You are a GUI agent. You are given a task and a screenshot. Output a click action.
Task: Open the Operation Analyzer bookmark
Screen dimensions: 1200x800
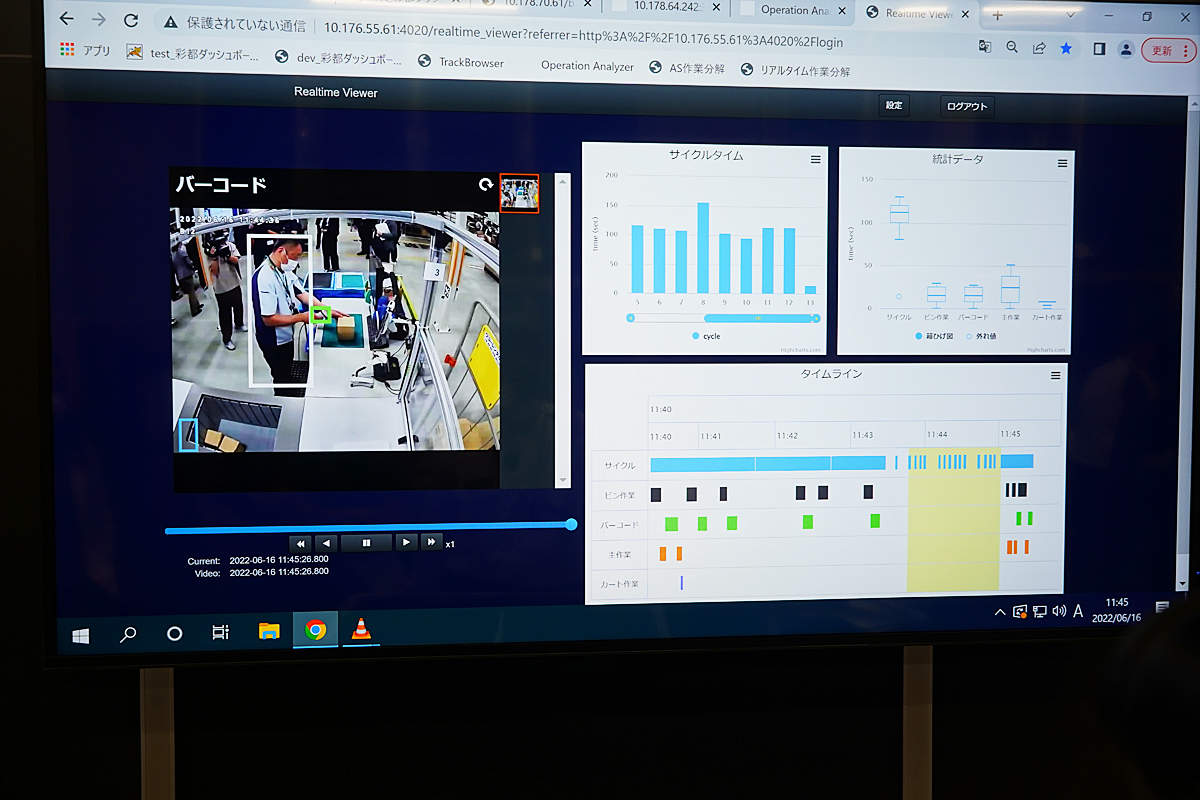(x=587, y=66)
